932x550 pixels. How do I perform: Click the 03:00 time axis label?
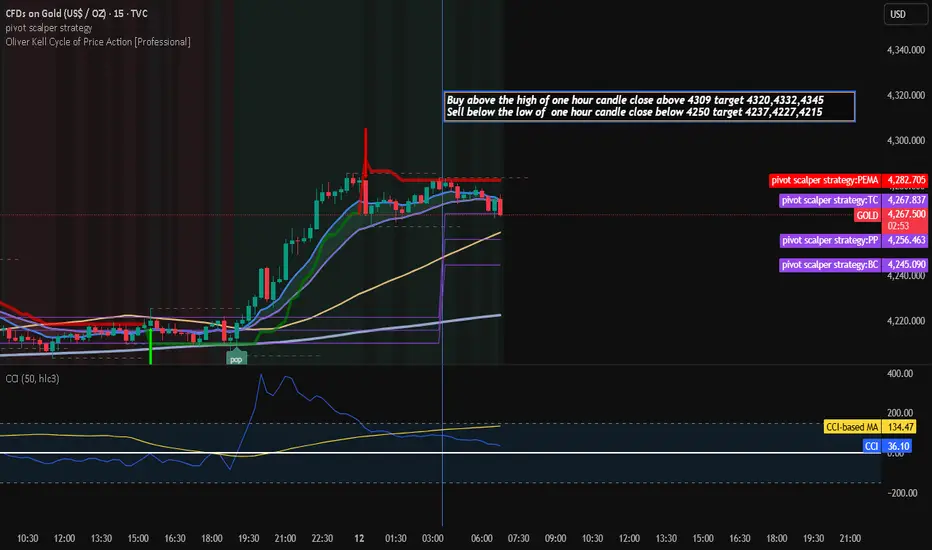(x=433, y=538)
